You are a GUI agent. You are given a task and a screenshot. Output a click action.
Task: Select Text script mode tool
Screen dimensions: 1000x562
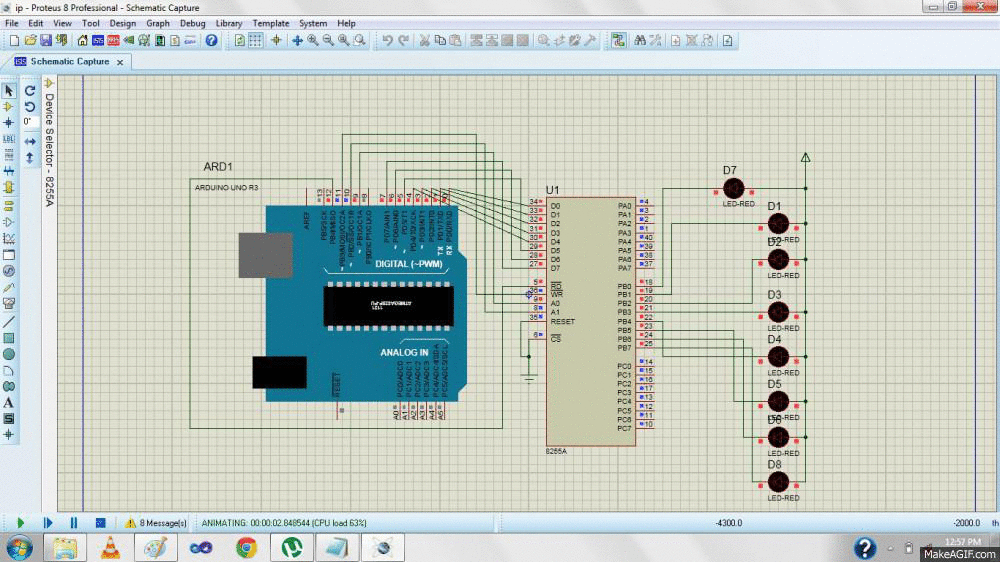[9, 154]
